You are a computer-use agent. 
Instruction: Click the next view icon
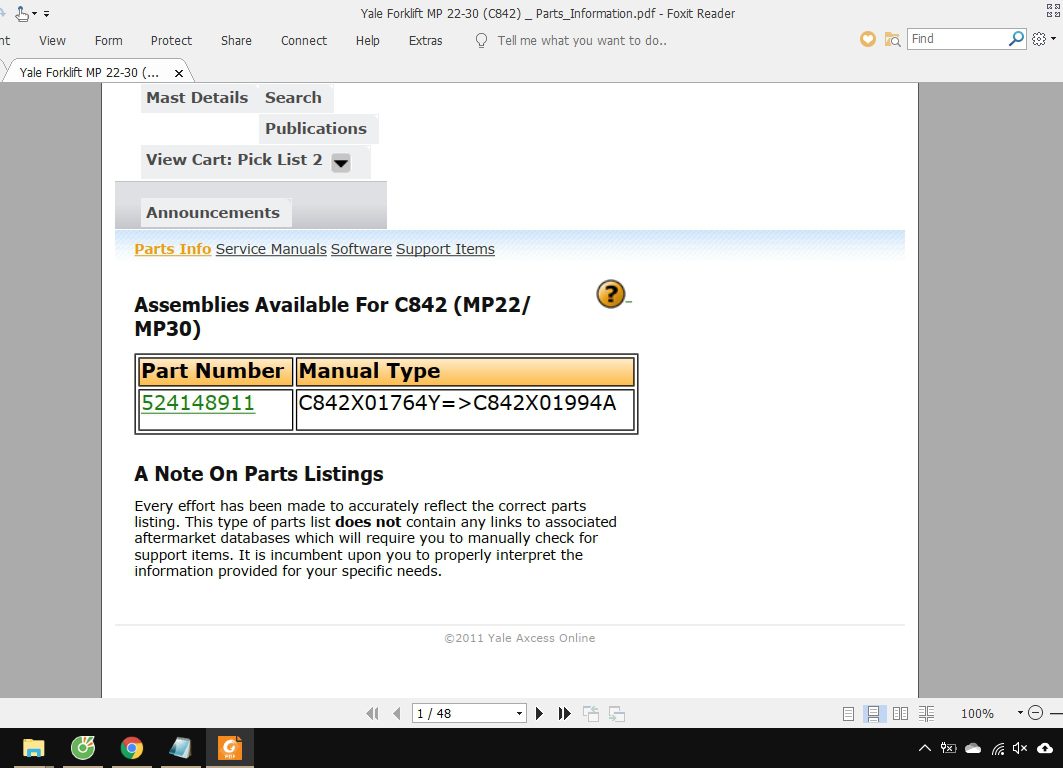coord(616,713)
